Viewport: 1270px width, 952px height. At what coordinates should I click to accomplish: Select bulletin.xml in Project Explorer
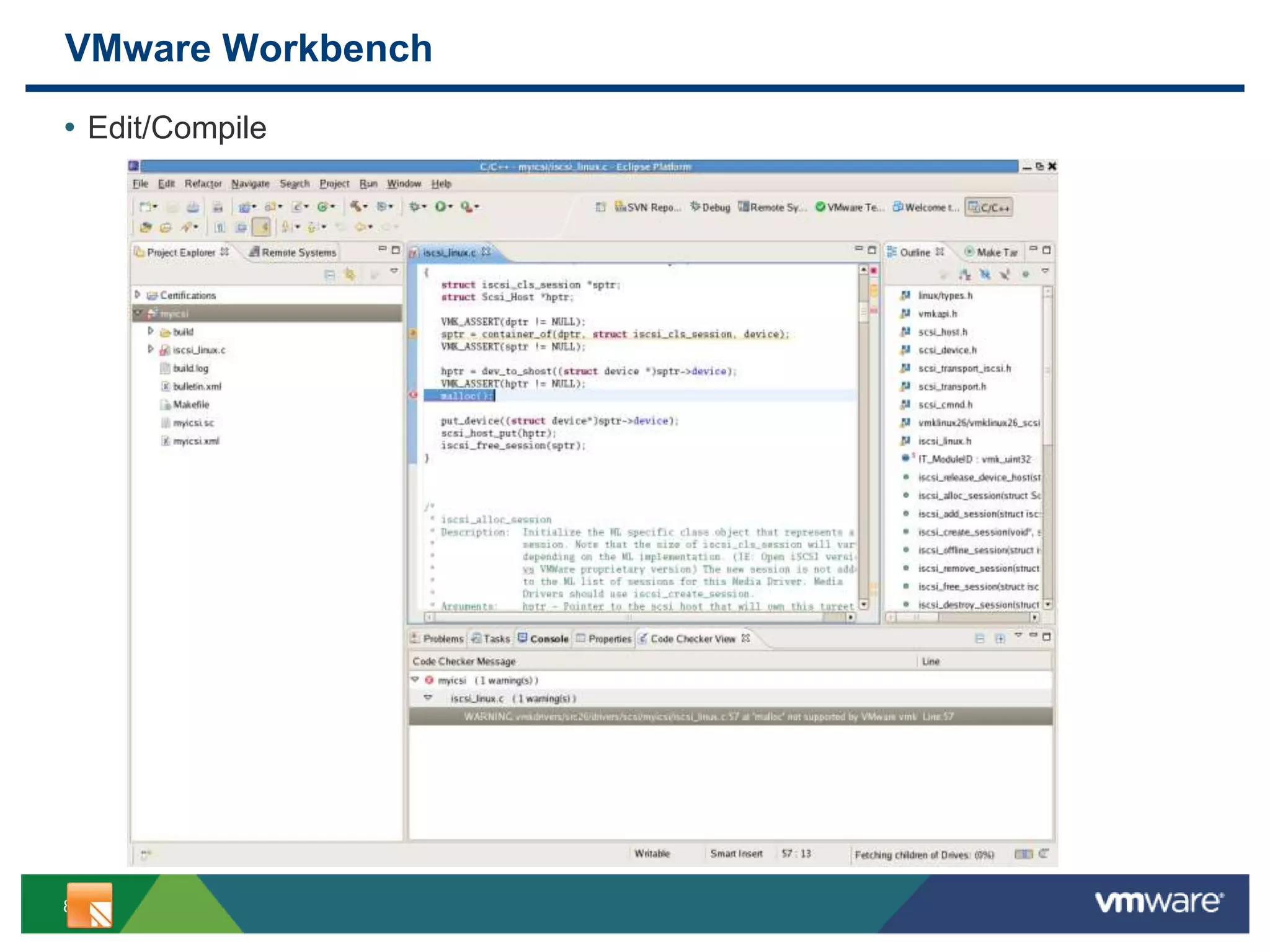191,386
